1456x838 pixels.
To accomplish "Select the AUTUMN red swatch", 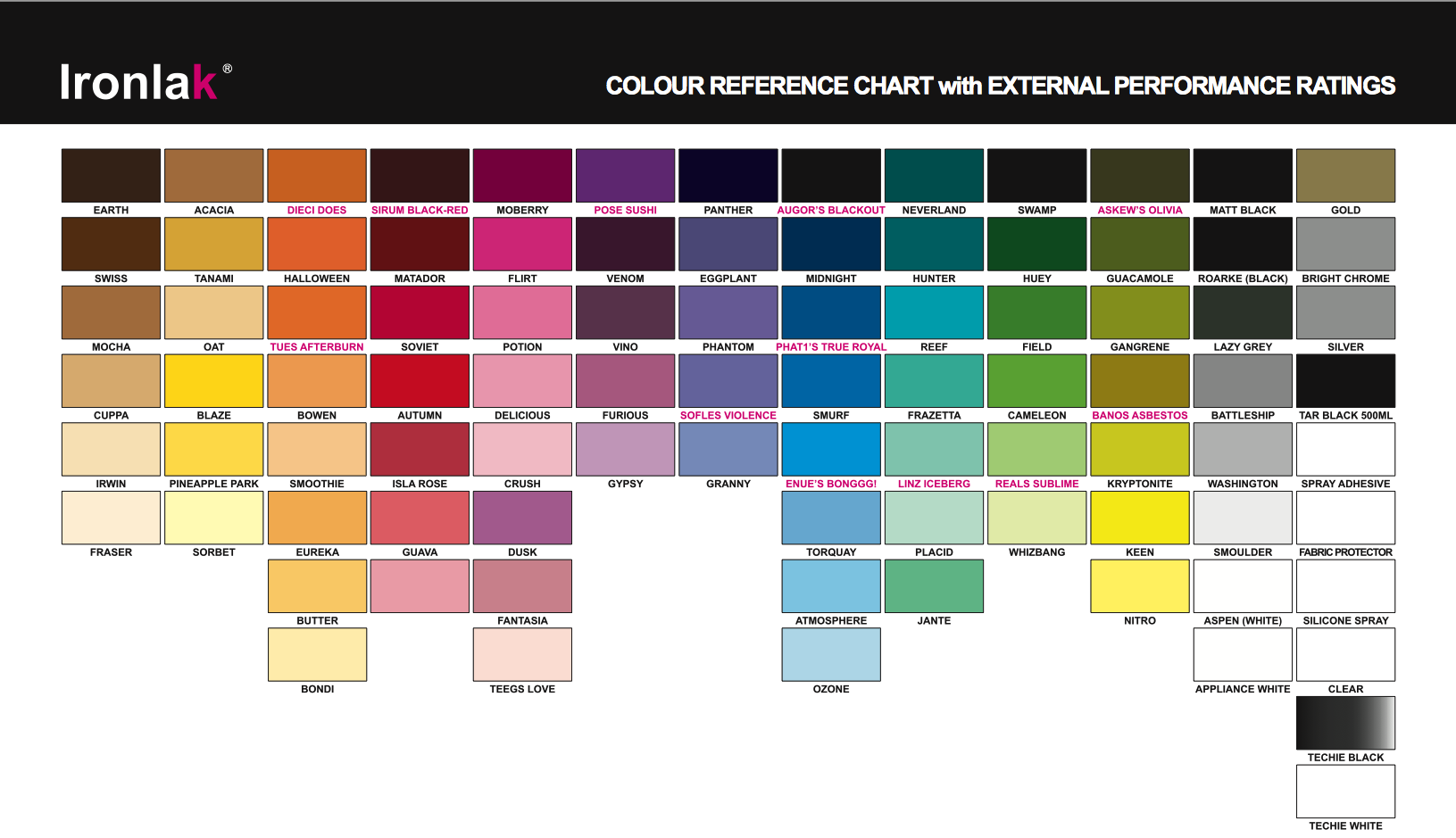I will 420,381.
